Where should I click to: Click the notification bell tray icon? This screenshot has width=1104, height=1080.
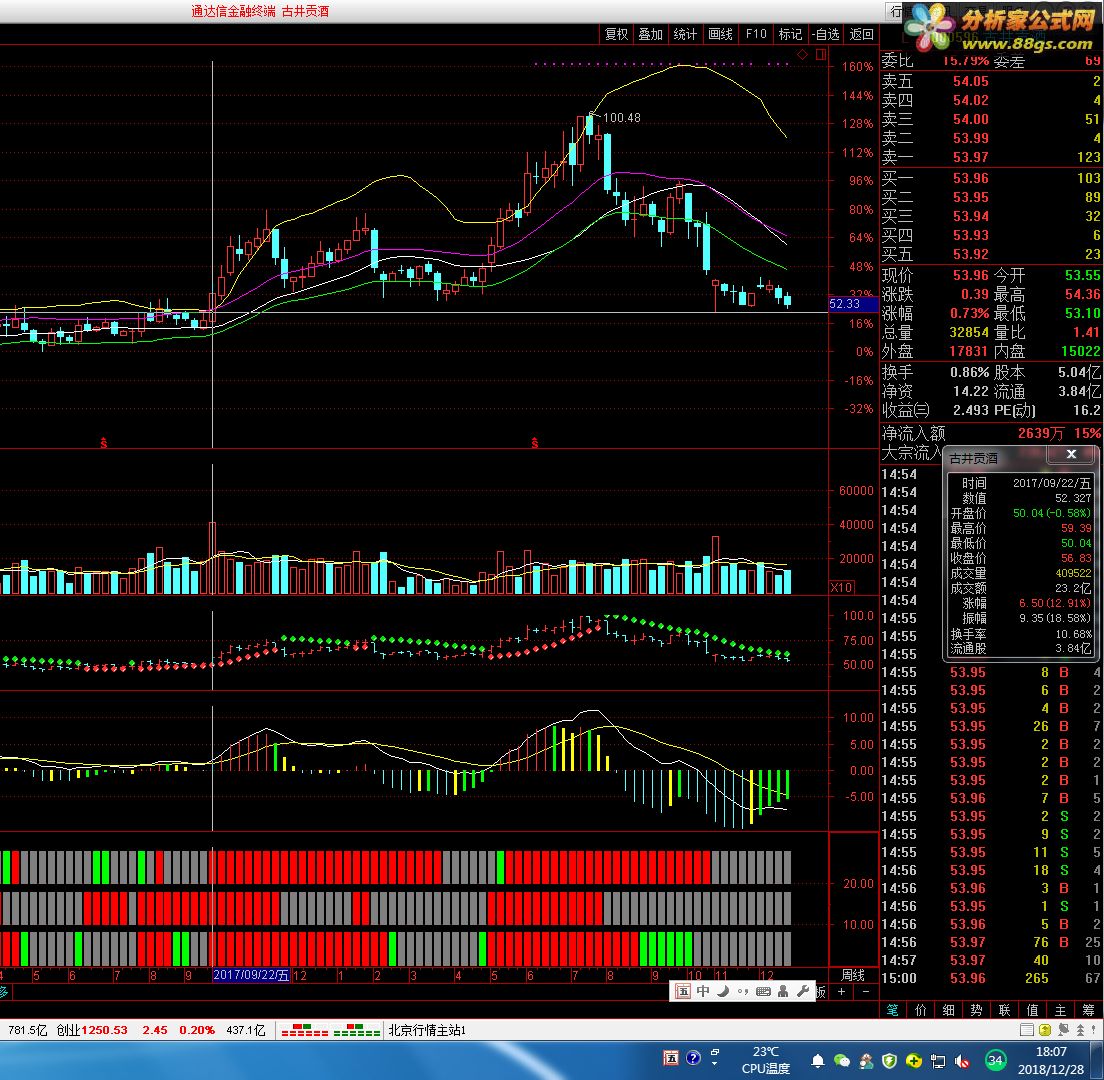817,1060
